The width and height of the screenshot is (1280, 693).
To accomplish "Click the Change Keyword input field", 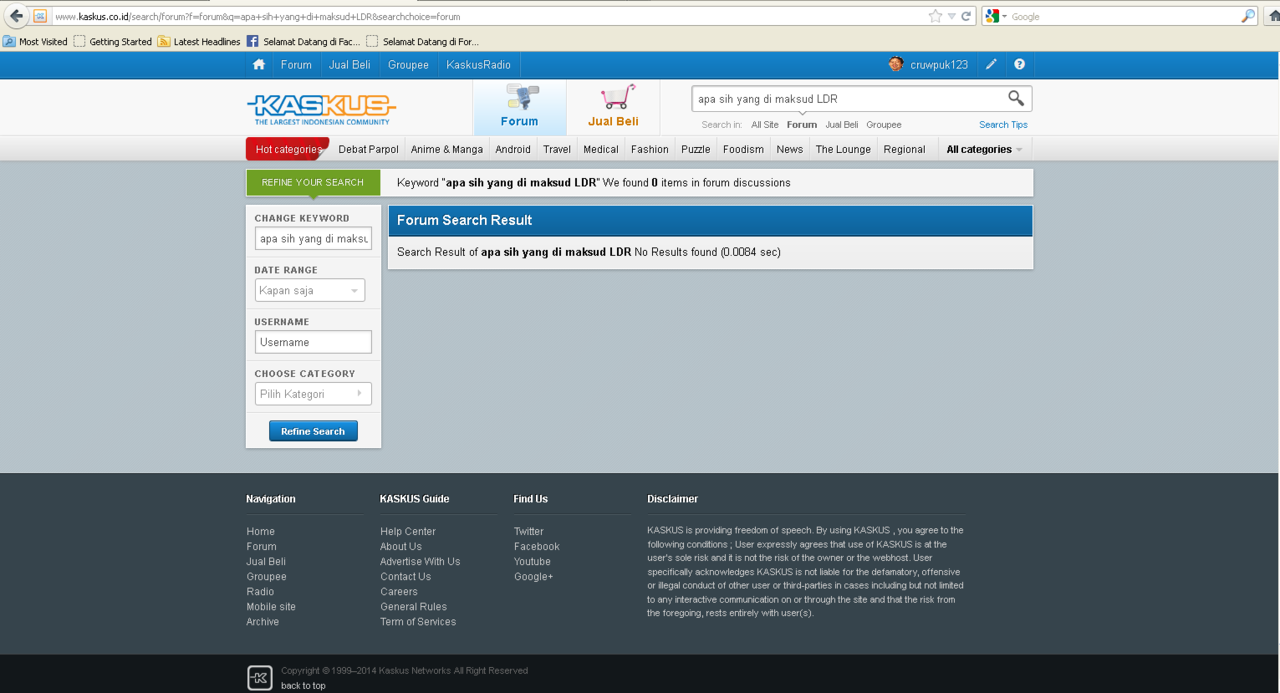I will pos(313,238).
